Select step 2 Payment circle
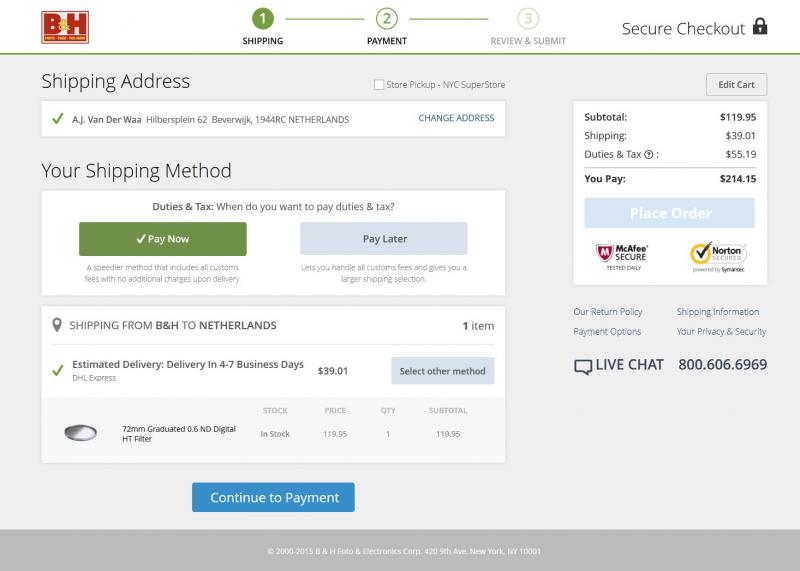The height and width of the screenshot is (571, 800). (x=387, y=19)
